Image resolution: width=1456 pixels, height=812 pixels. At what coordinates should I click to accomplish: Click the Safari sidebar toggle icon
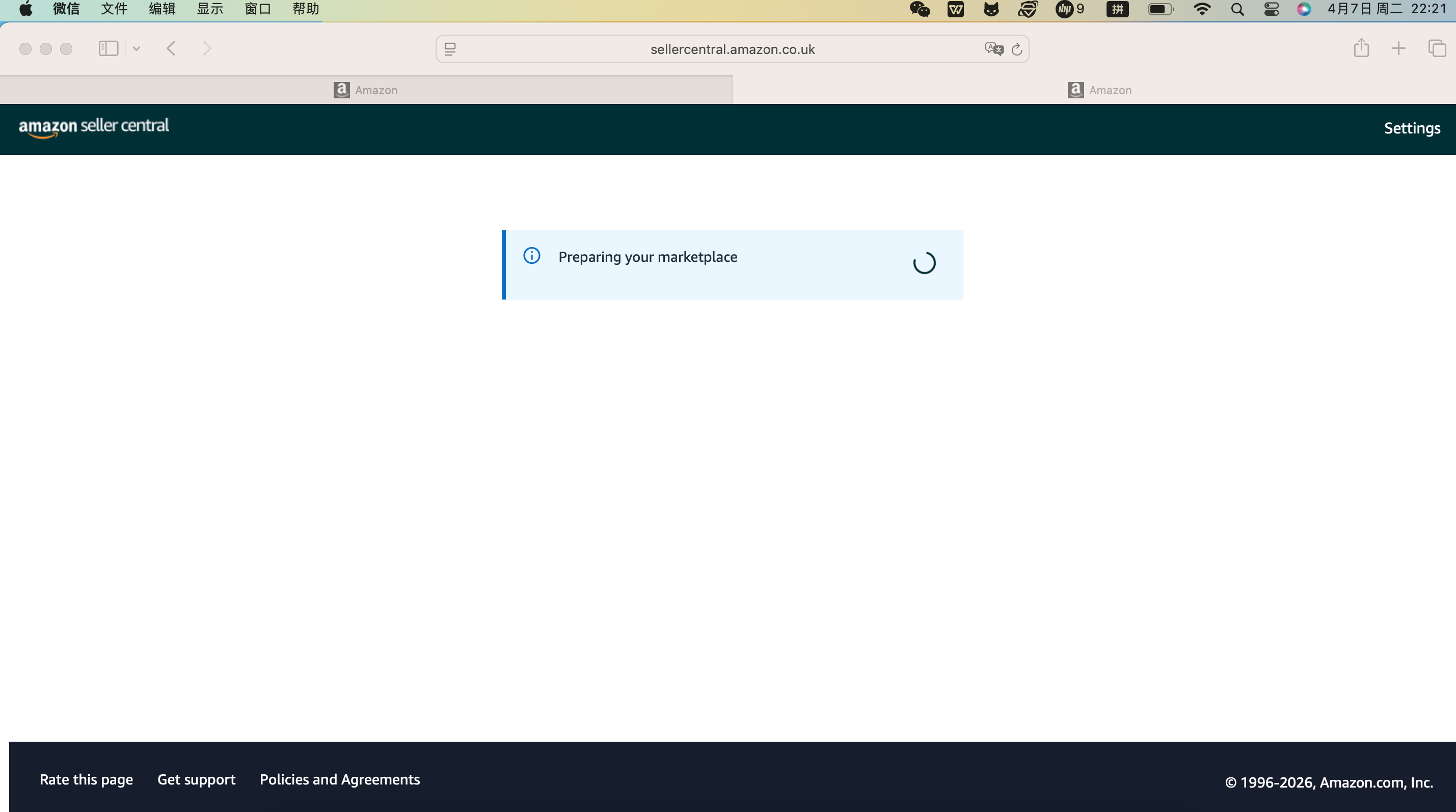tap(108, 48)
